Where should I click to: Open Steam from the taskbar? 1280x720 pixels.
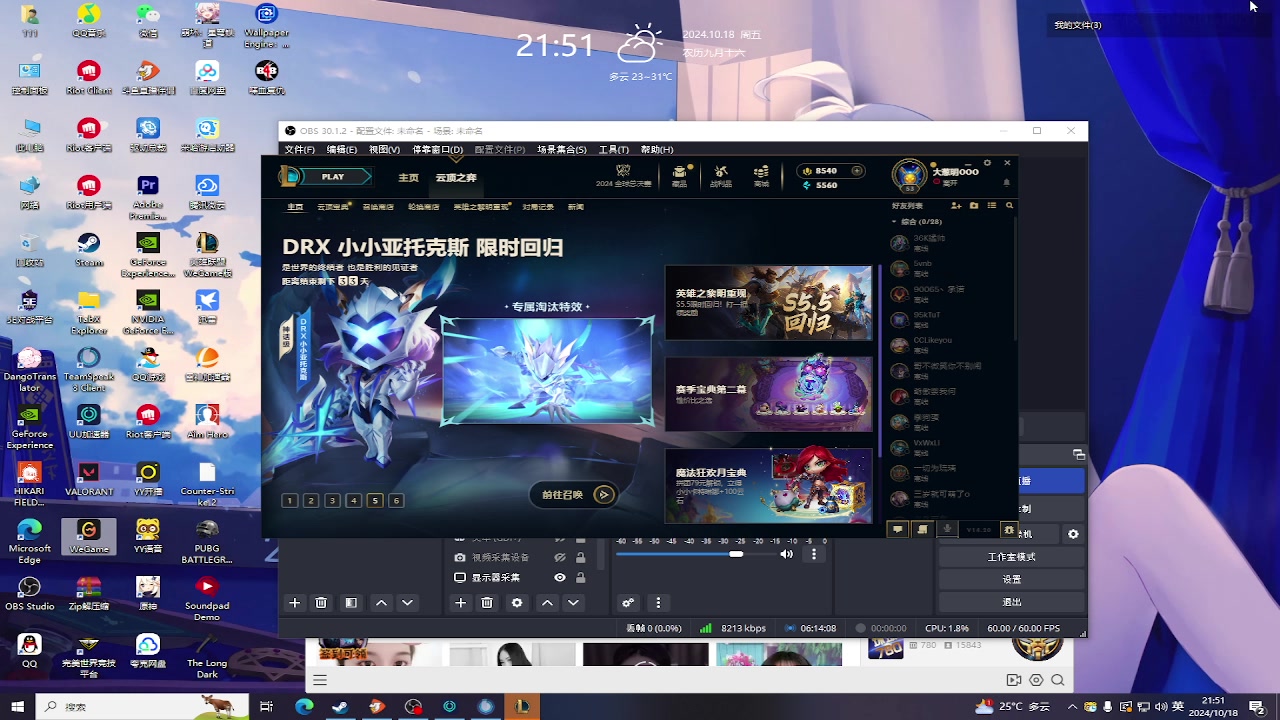pos(340,706)
